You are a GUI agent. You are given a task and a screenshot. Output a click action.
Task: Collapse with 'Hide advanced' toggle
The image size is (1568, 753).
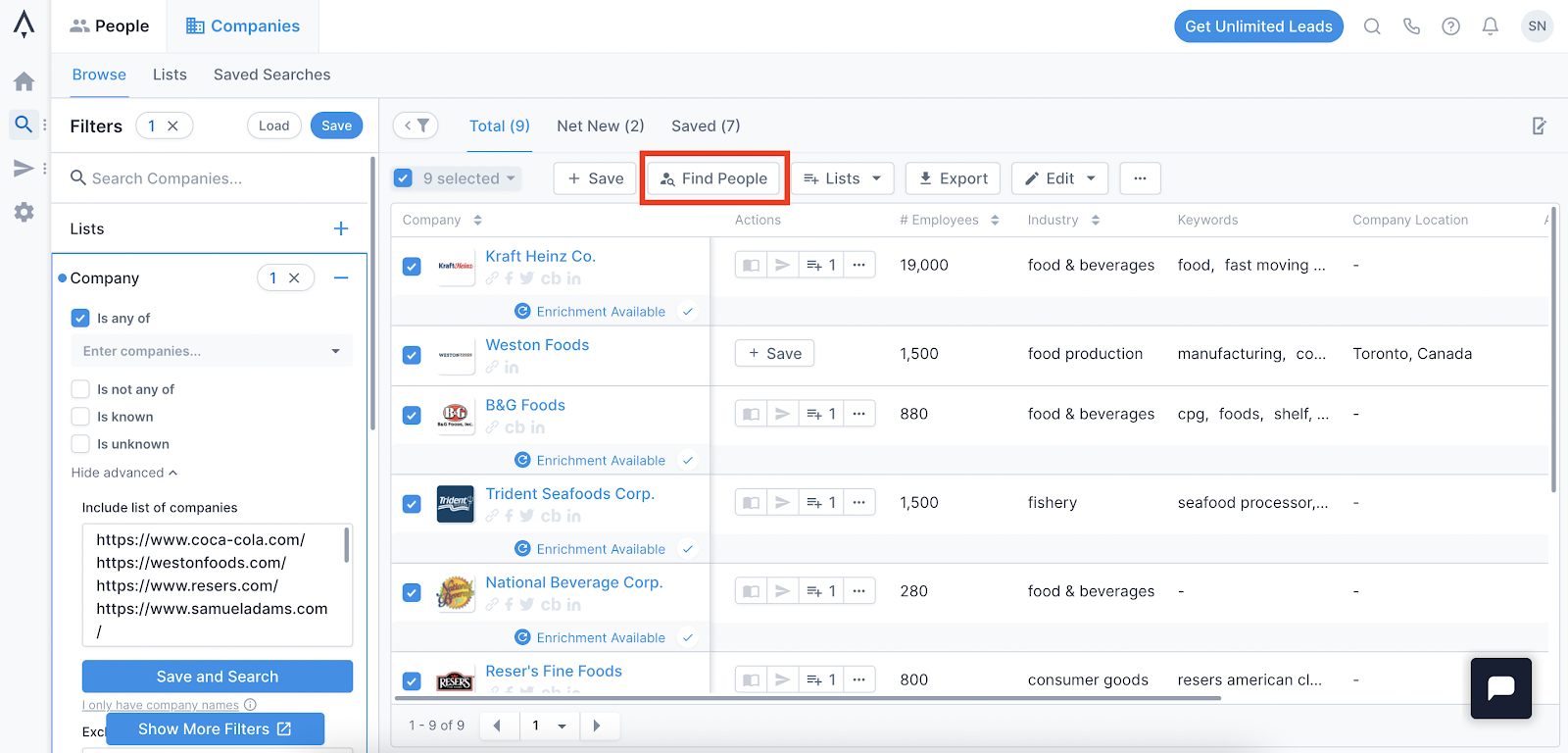pyautogui.click(x=124, y=473)
